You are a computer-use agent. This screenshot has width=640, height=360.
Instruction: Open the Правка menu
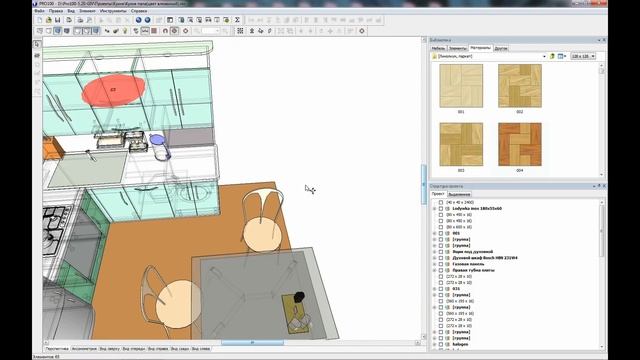pos(56,11)
